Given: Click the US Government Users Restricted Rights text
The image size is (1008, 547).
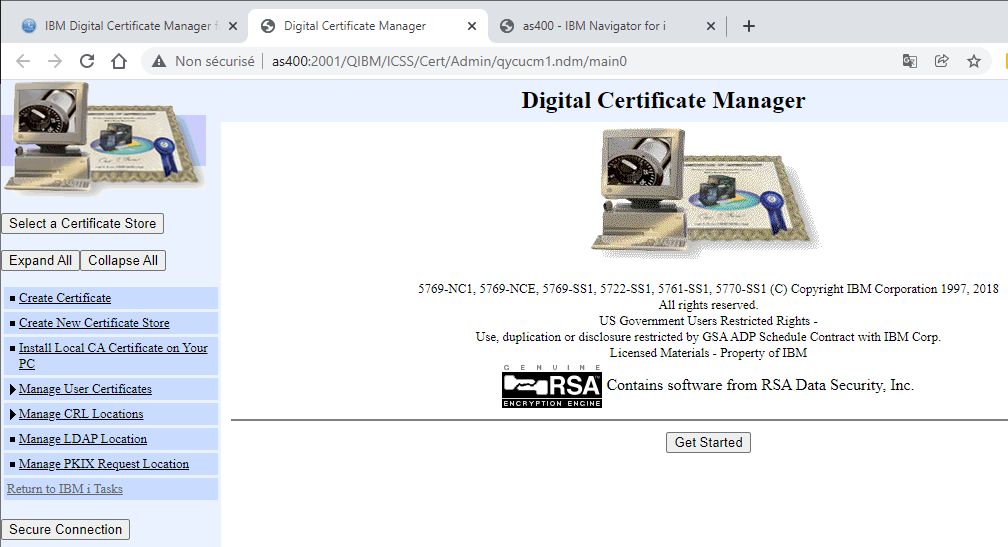Looking at the screenshot, I should point(708,321).
